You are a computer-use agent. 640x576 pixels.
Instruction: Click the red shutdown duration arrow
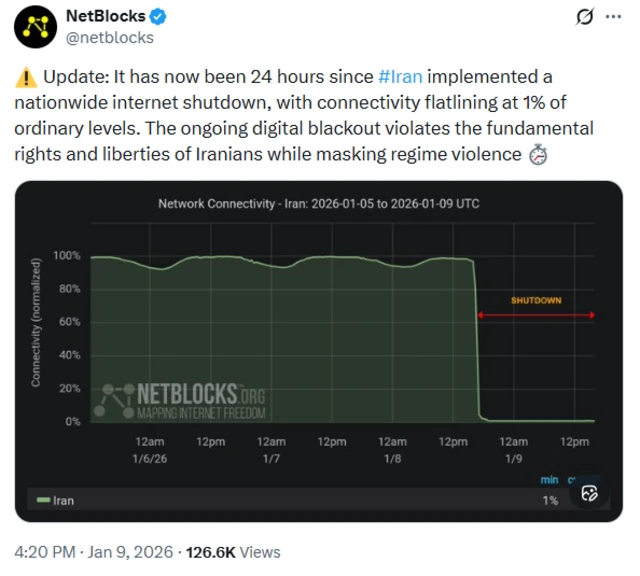point(536,315)
